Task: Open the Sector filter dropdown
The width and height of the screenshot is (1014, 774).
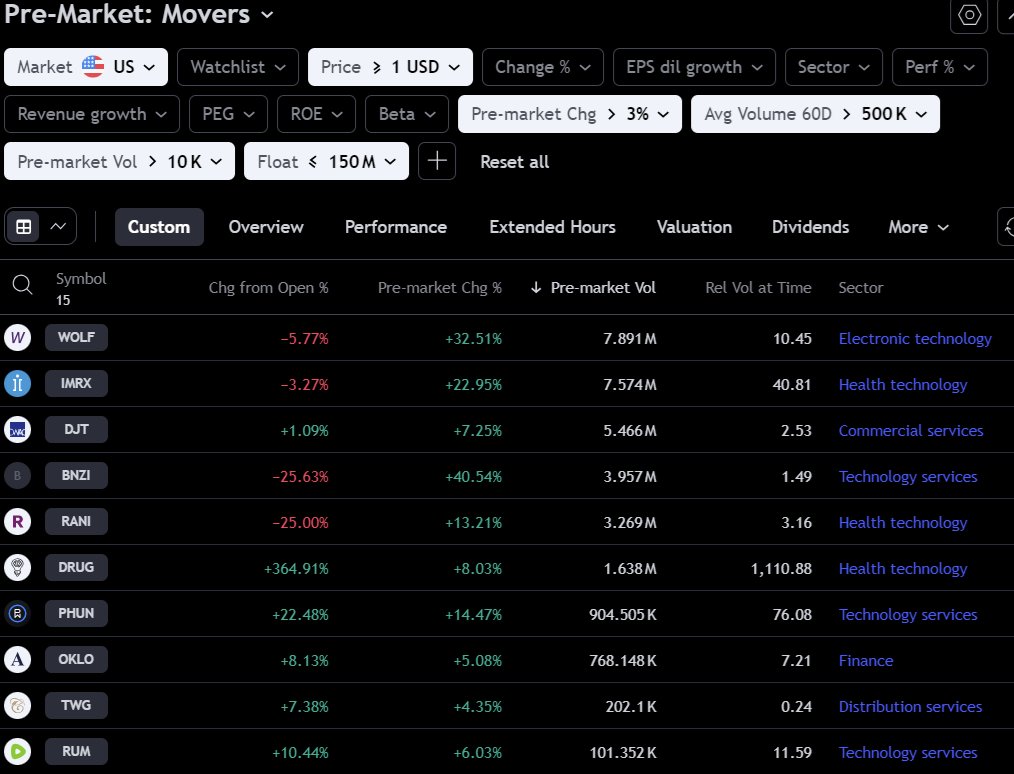Action: (x=834, y=67)
